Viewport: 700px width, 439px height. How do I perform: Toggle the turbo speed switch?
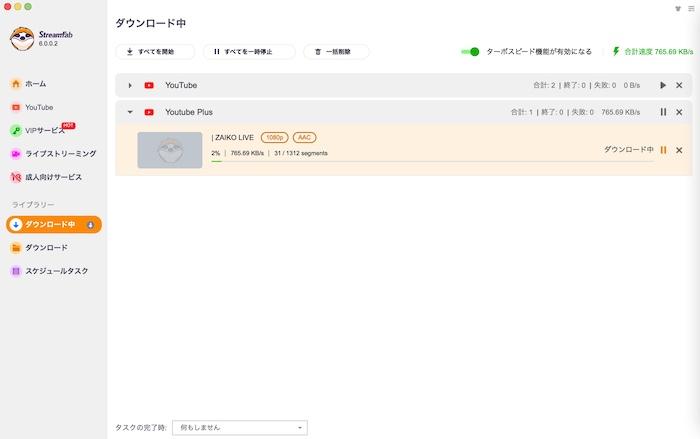coord(470,52)
